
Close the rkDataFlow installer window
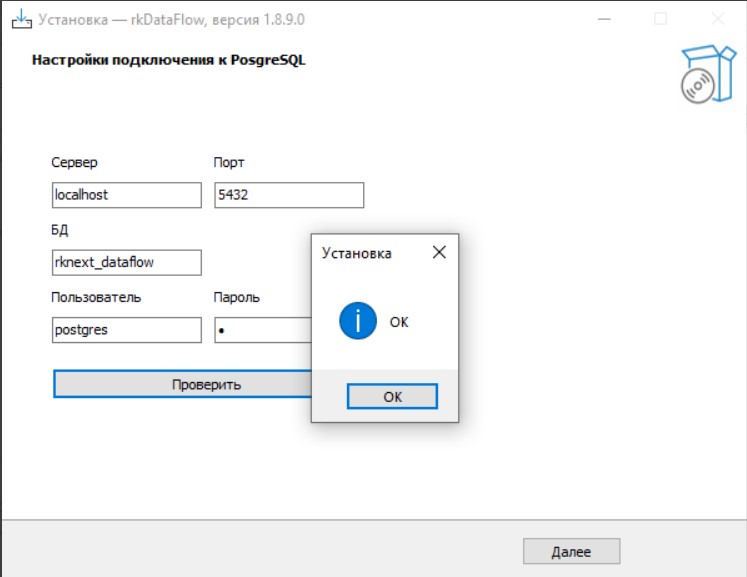[x=718, y=19]
